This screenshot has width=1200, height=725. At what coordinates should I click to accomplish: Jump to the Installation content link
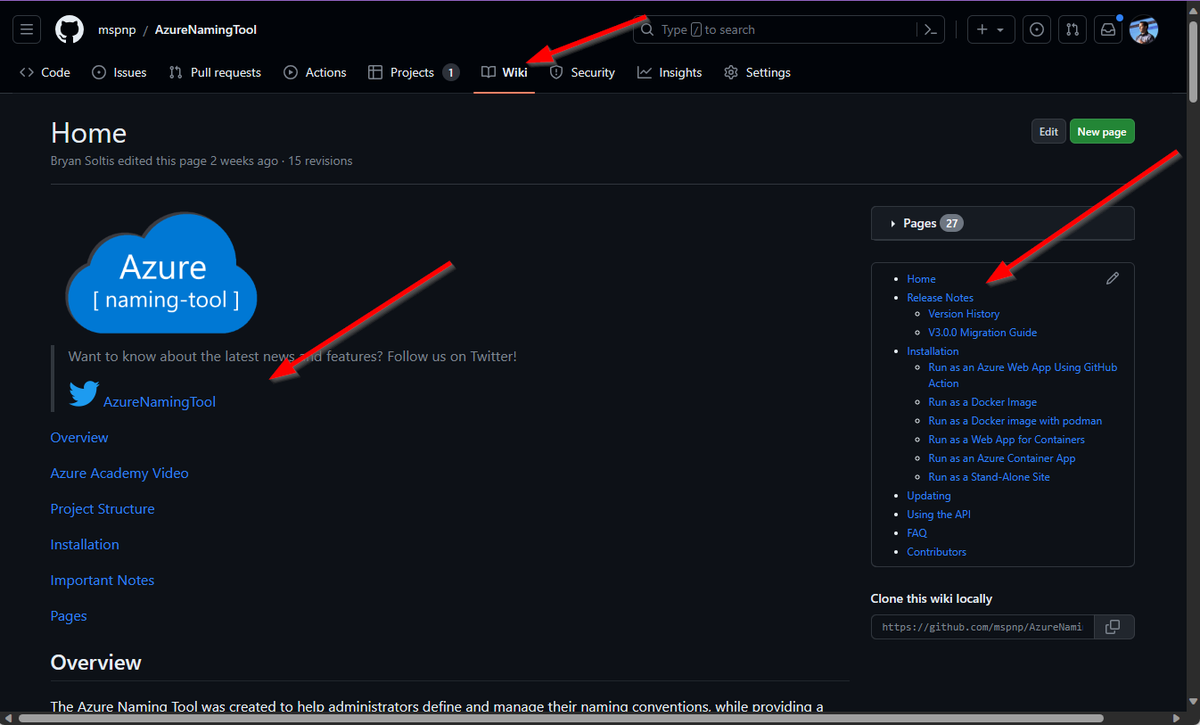(x=85, y=545)
